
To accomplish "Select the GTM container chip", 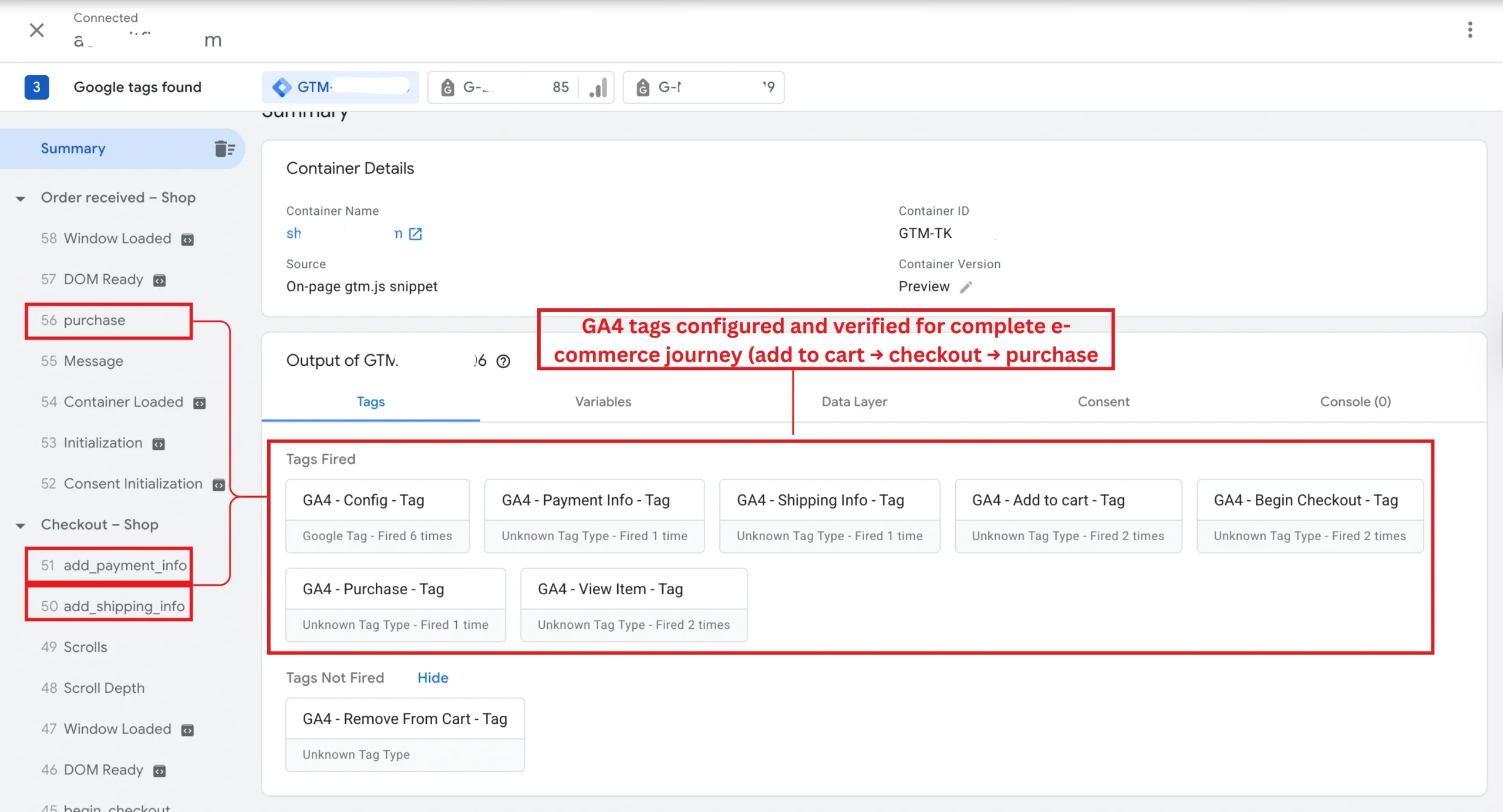I will tap(340, 87).
